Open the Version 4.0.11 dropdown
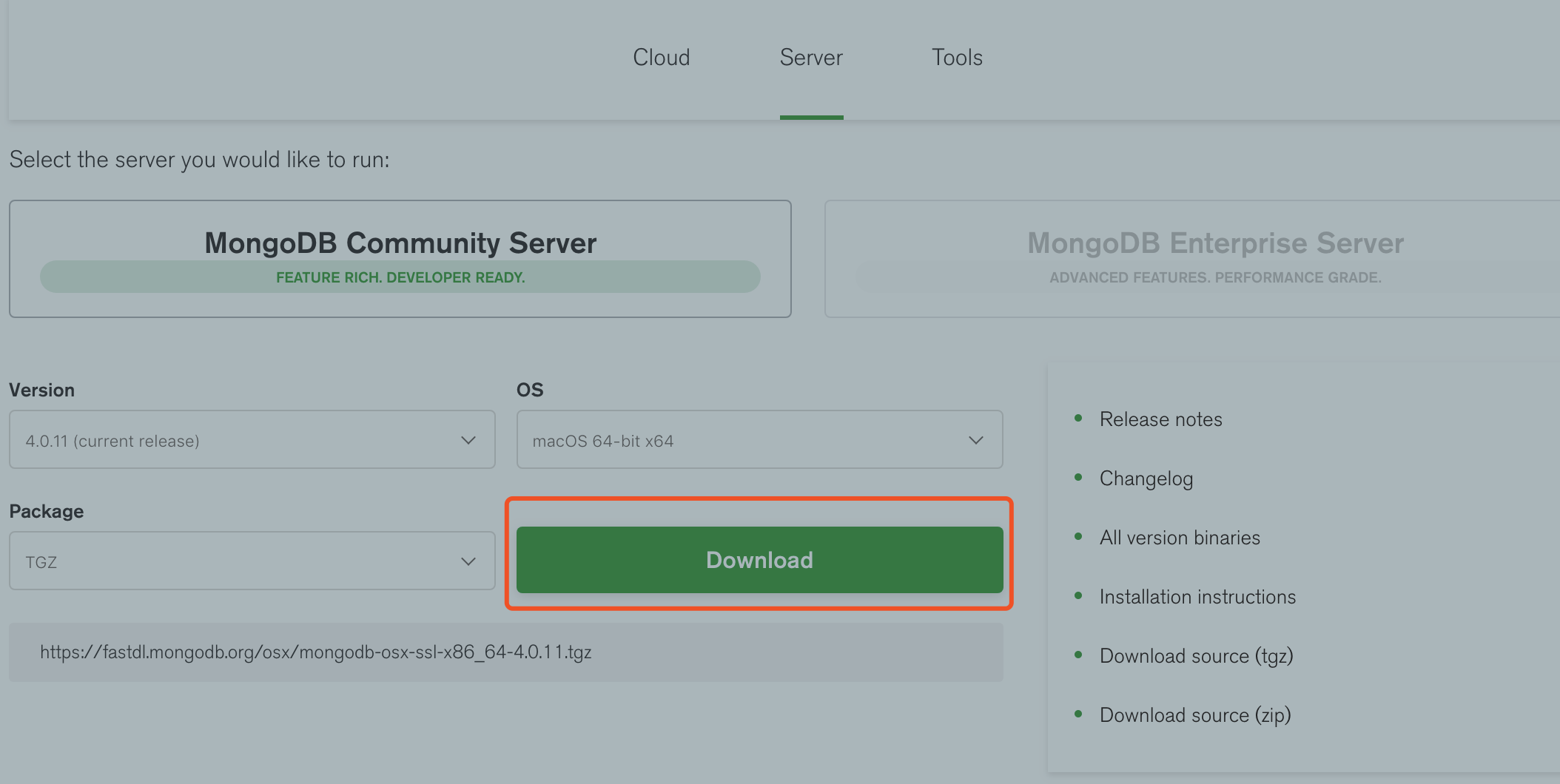 coord(252,440)
